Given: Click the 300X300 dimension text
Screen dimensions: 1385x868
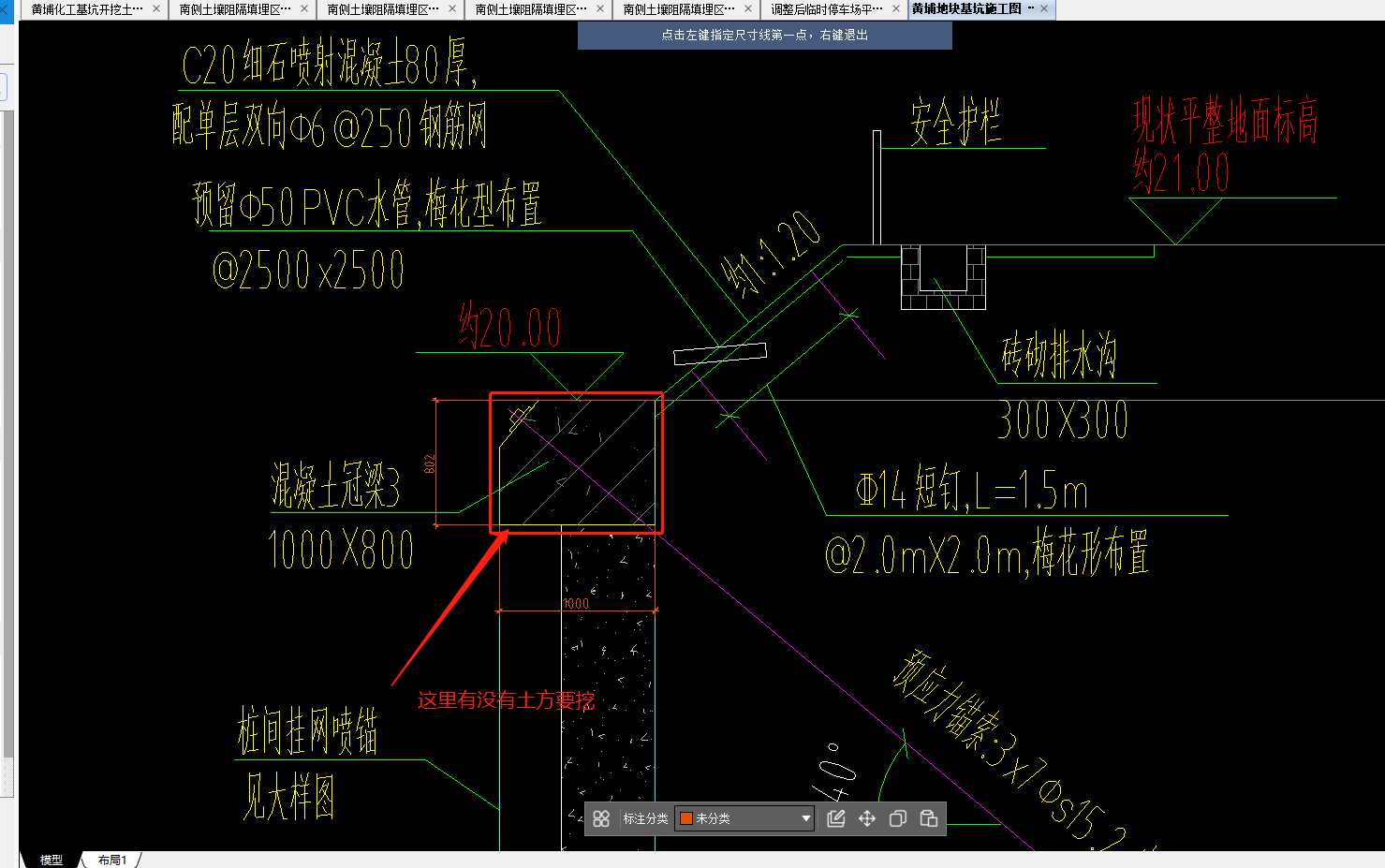Looking at the screenshot, I should pos(1063,419).
